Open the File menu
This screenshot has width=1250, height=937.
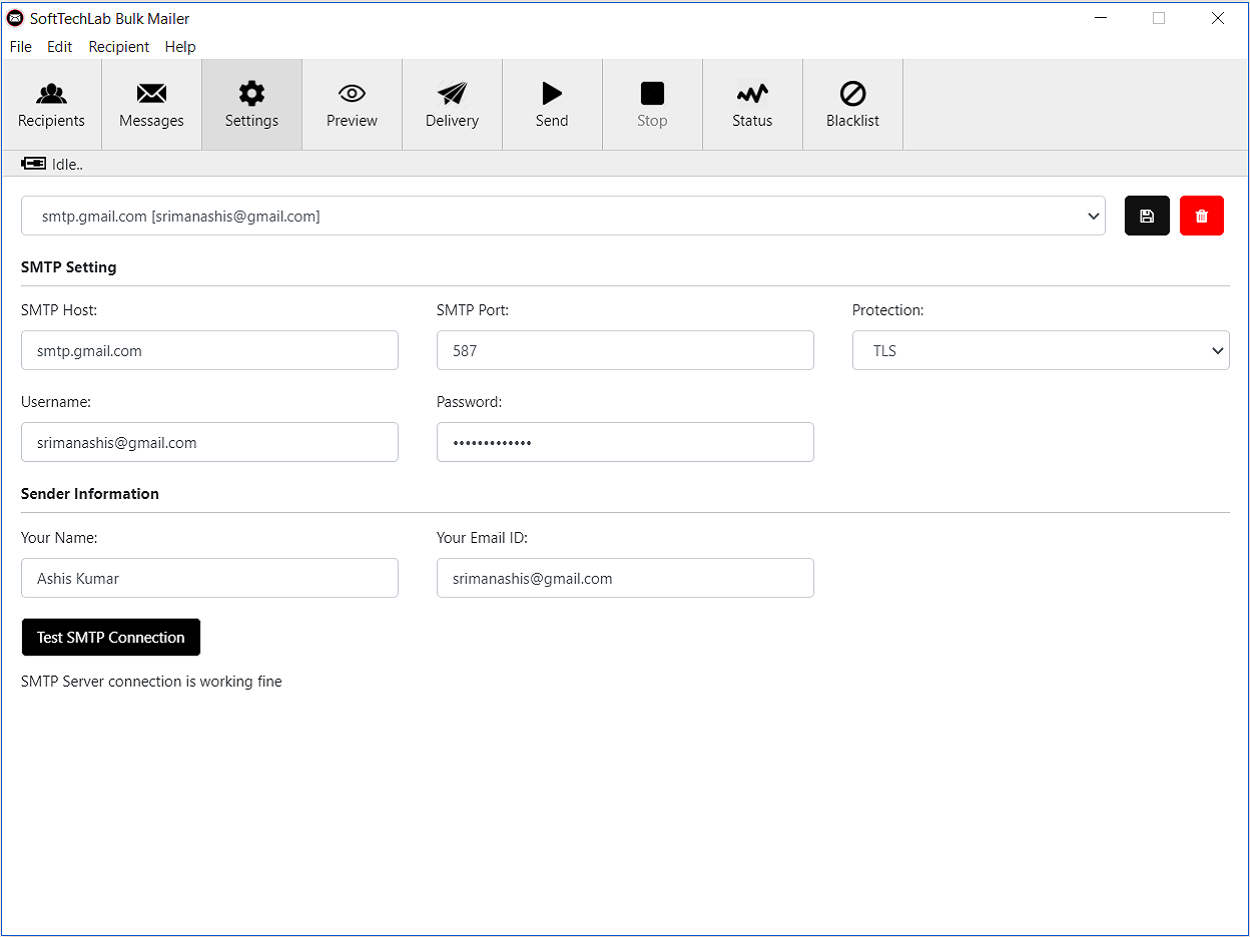coord(20,46)
